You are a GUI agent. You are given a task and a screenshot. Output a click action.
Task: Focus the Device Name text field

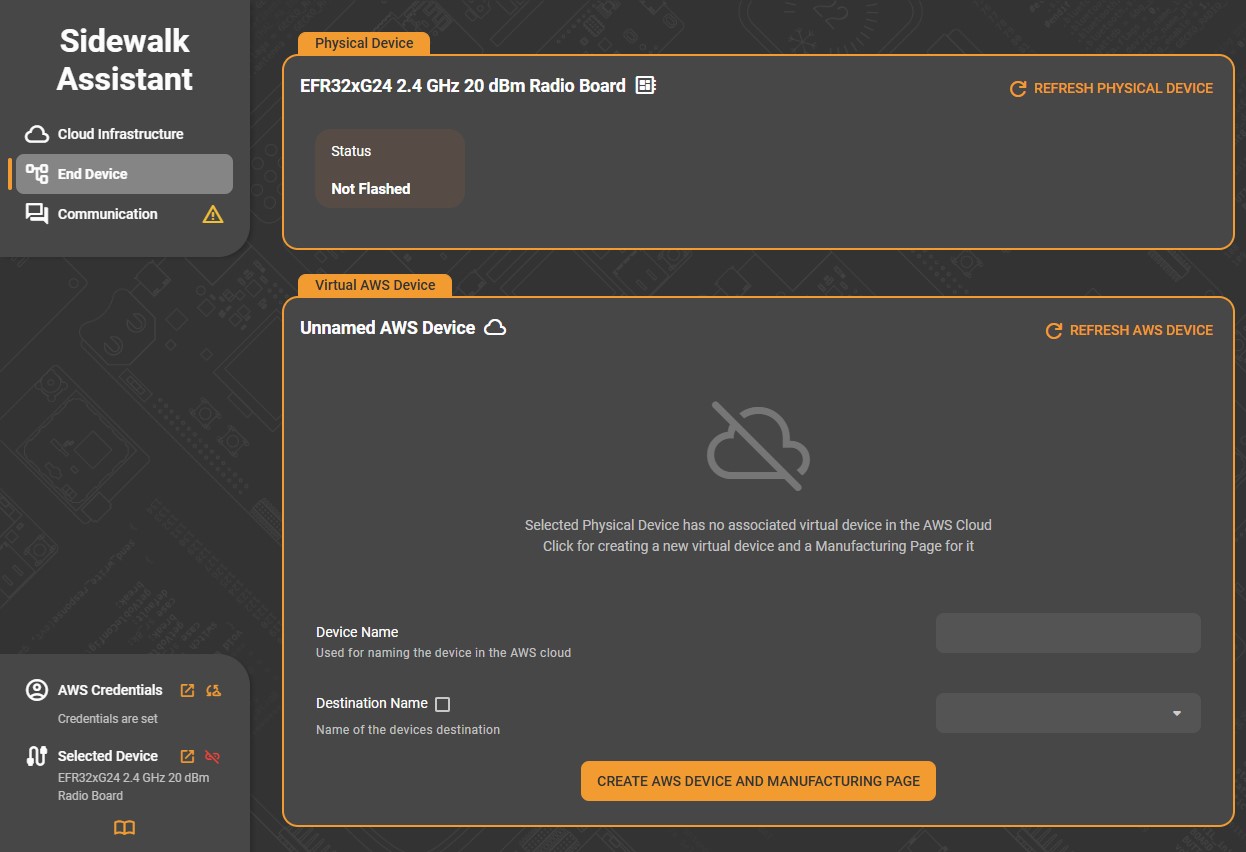pos(1067,633)
